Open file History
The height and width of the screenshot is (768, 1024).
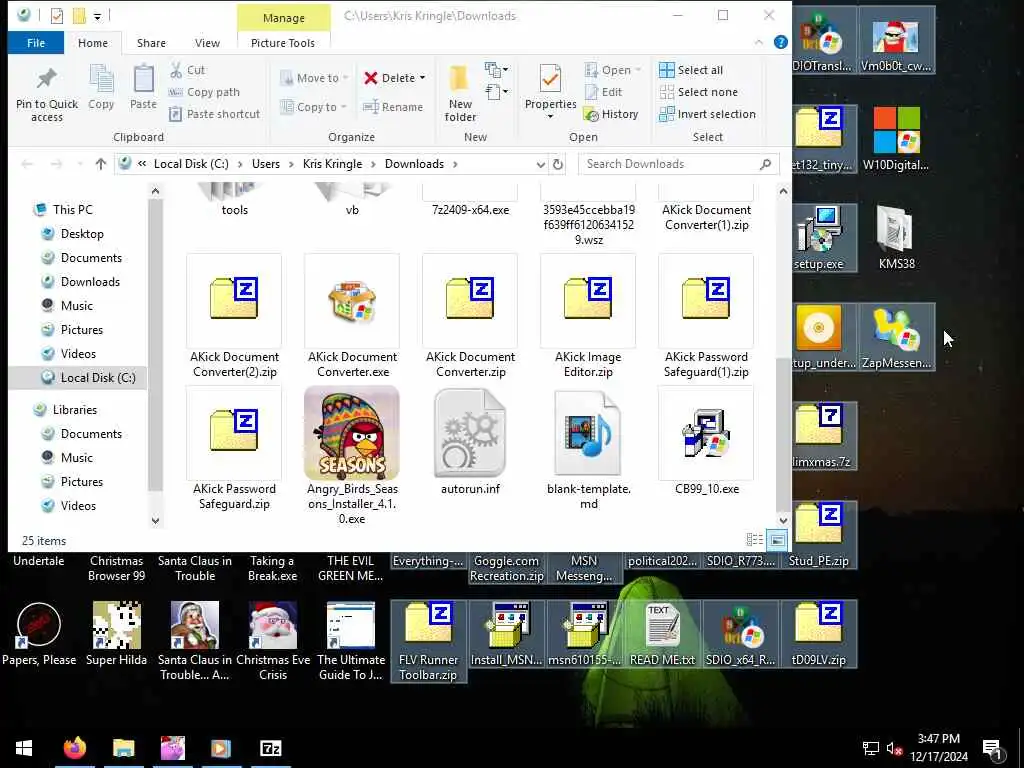click(x=611, y=114)
